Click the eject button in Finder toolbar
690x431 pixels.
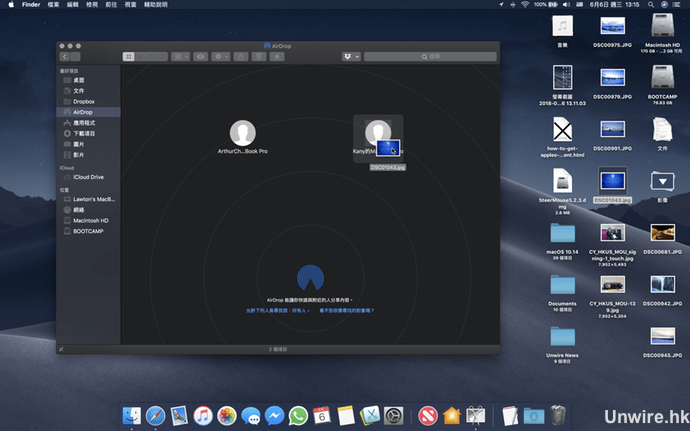(x=277, y=56)
